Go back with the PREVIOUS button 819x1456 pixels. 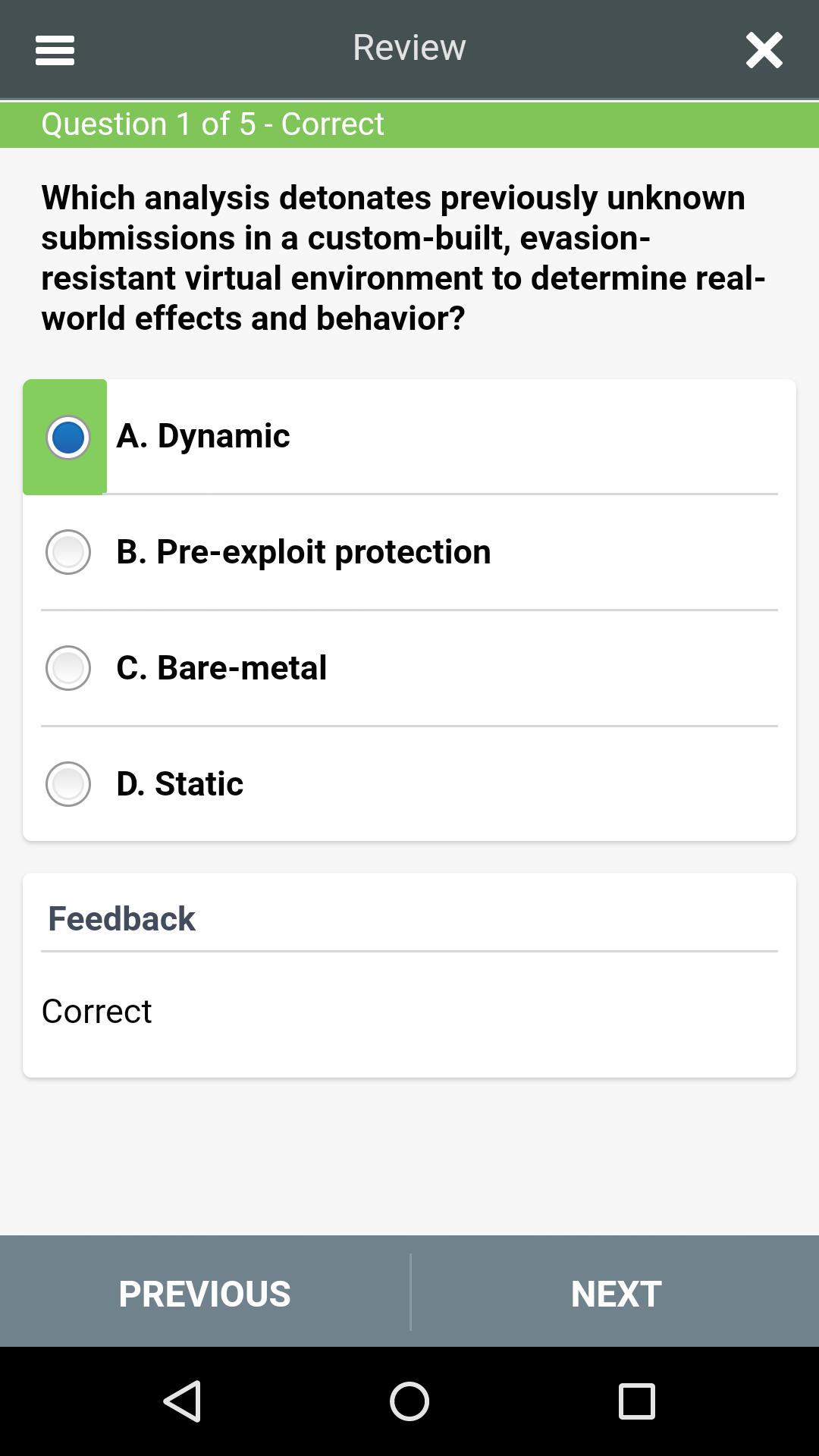pyautogui.click(x=205, y=1294)
